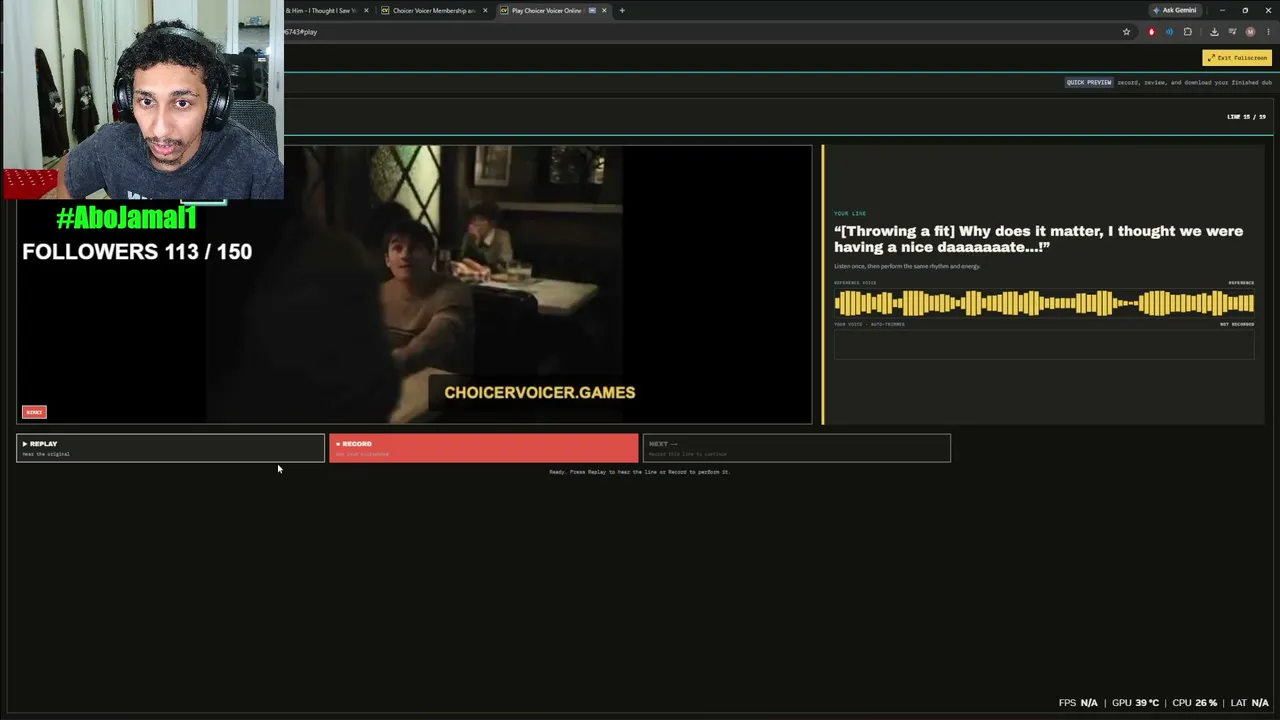1280x720 pixels.
Task: Open the media control toolbar icon
Action: pyautogui.click(x=1232, y=32)
